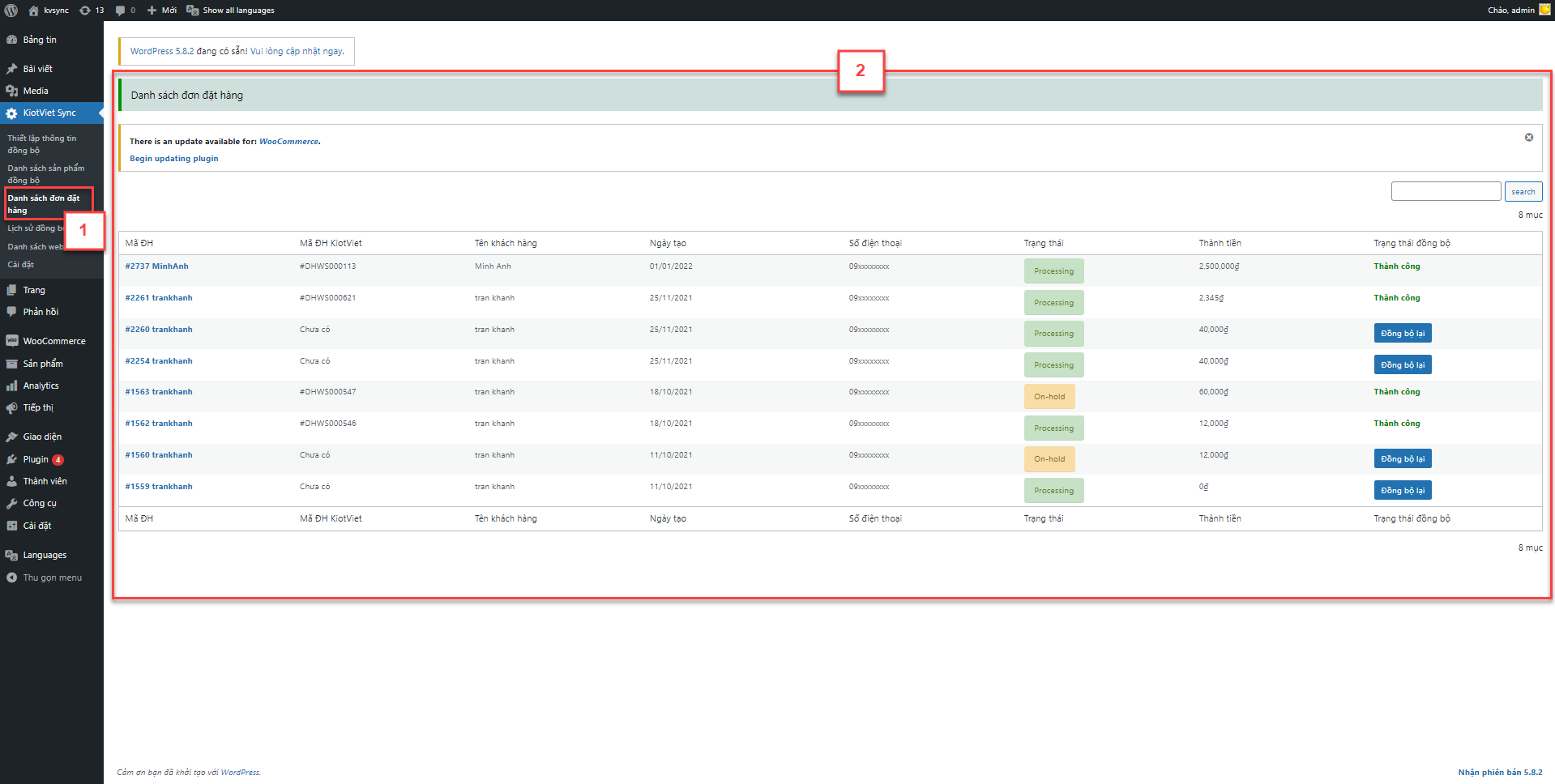Screen dimensions: 1555x784
Task: Open the Mới new content menu
Action: 162,11
